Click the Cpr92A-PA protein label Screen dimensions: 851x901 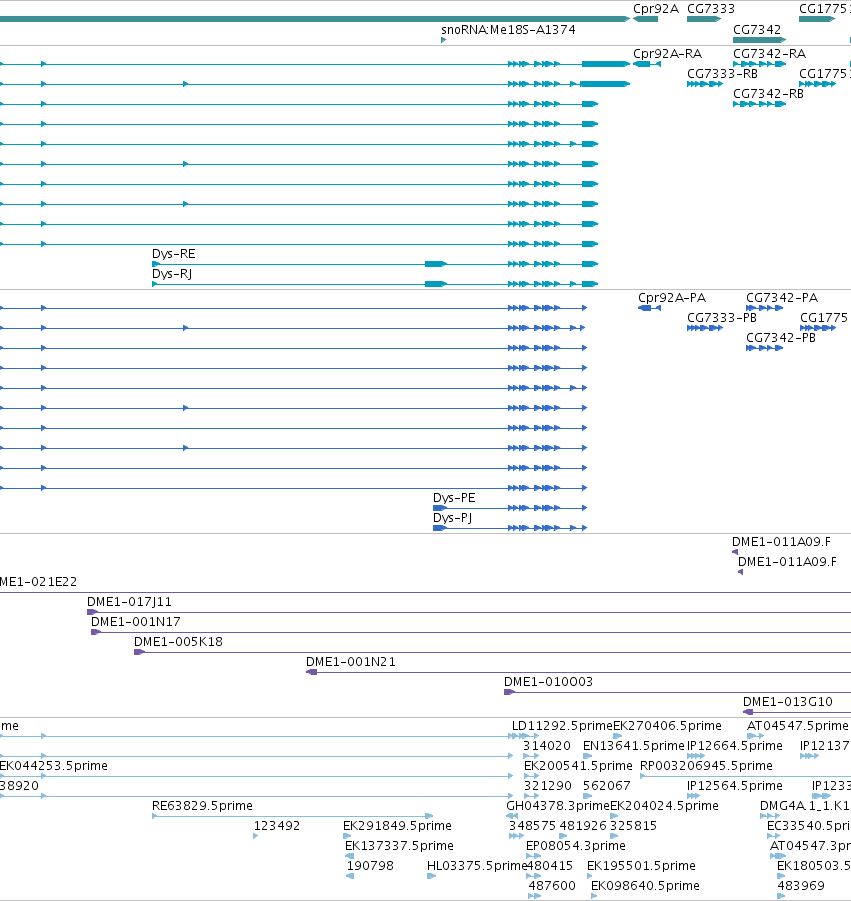[672, 298]
